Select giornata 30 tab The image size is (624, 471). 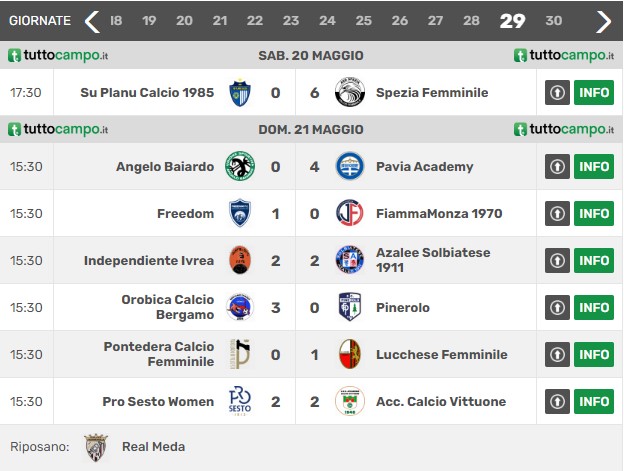pos(554,21)
